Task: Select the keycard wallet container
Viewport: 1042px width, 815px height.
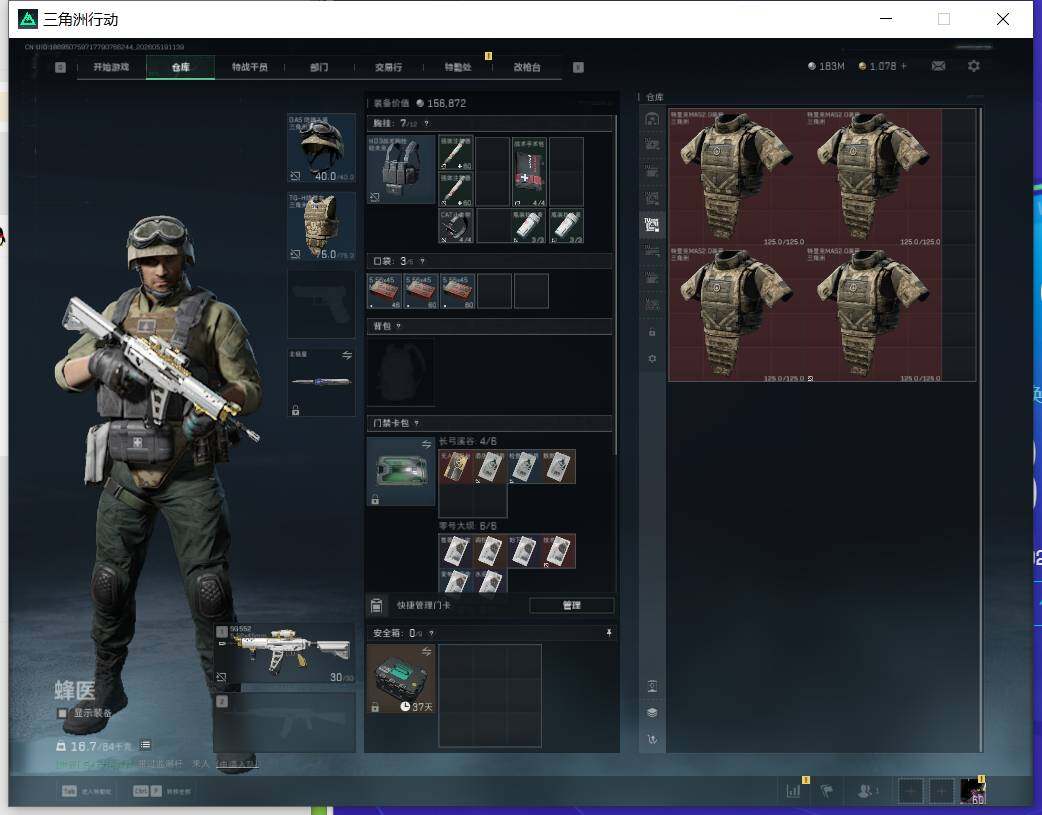Action: coord(401,471)
